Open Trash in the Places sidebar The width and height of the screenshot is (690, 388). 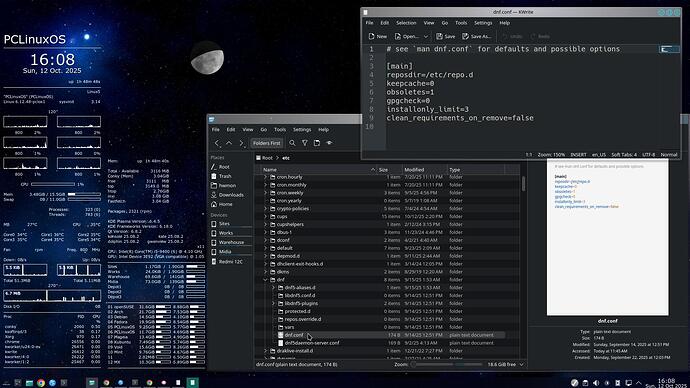[x=225, y=176]
